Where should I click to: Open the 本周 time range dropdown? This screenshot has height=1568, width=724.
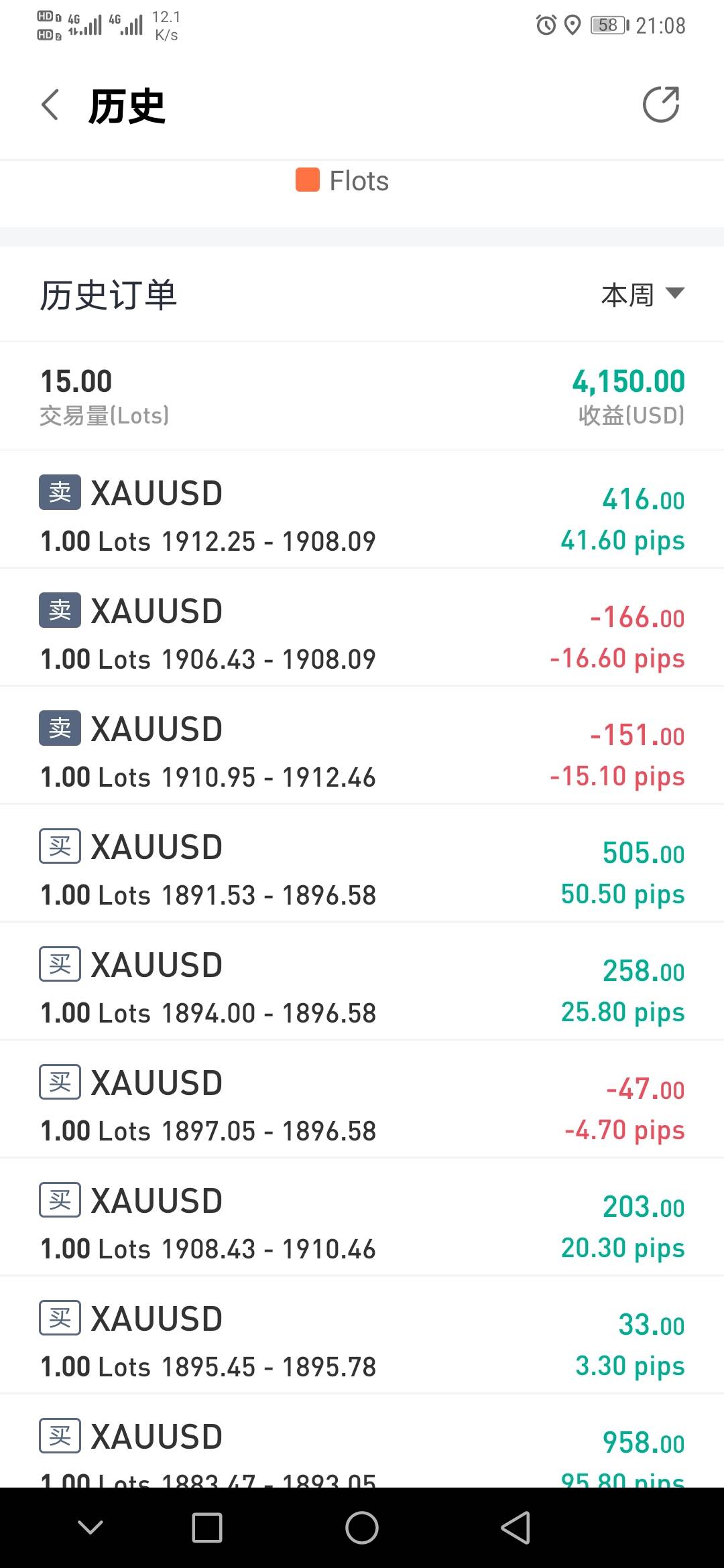(627, 295)
